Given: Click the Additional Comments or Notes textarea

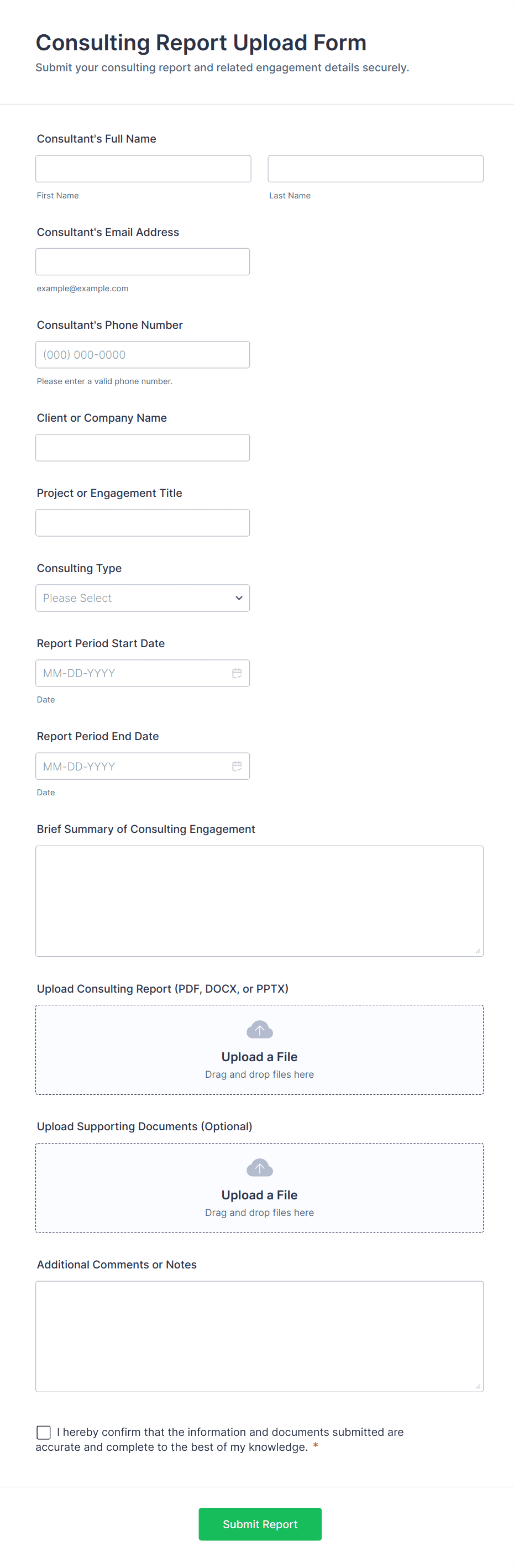Looking at the screenshot, I should point(259,1336).
